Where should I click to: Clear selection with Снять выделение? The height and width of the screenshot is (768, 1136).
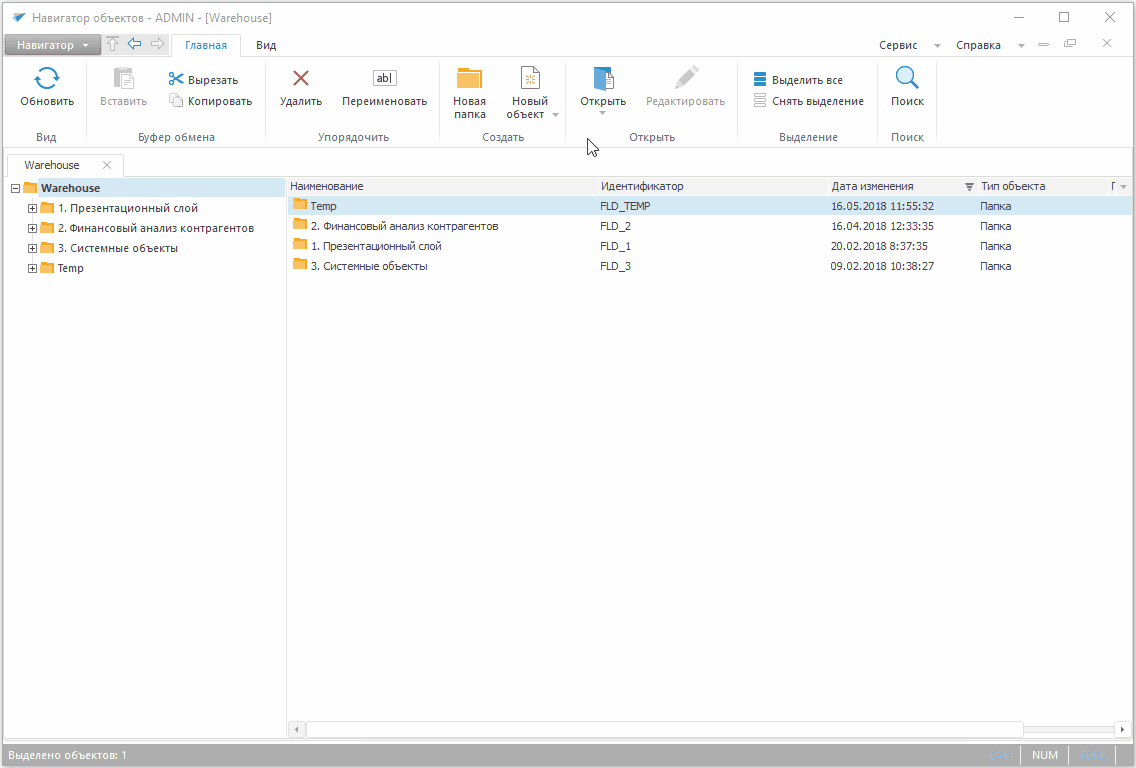(x=809, y=101)
